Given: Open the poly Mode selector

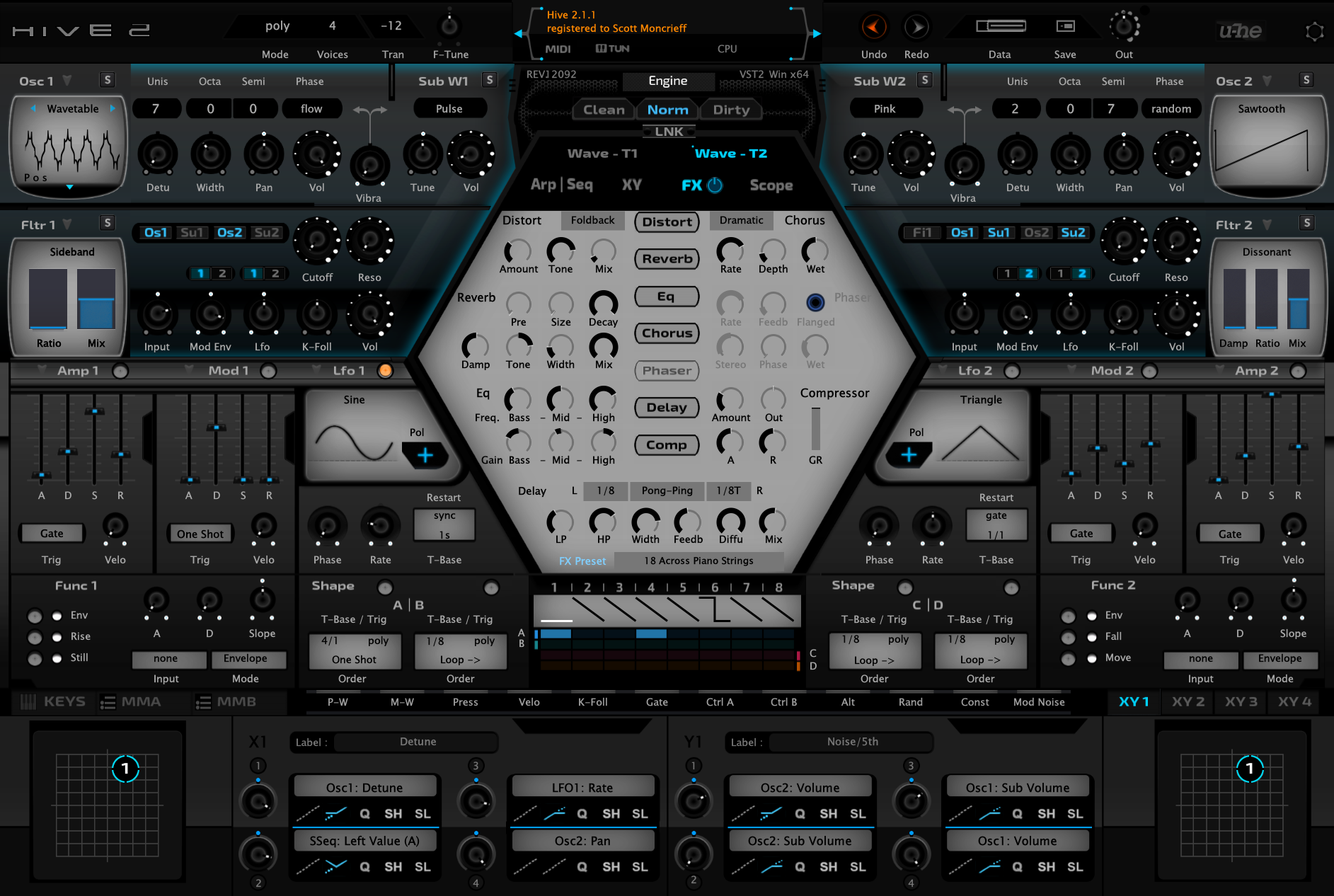Looking at the screenshot, I should pos(277,26).
